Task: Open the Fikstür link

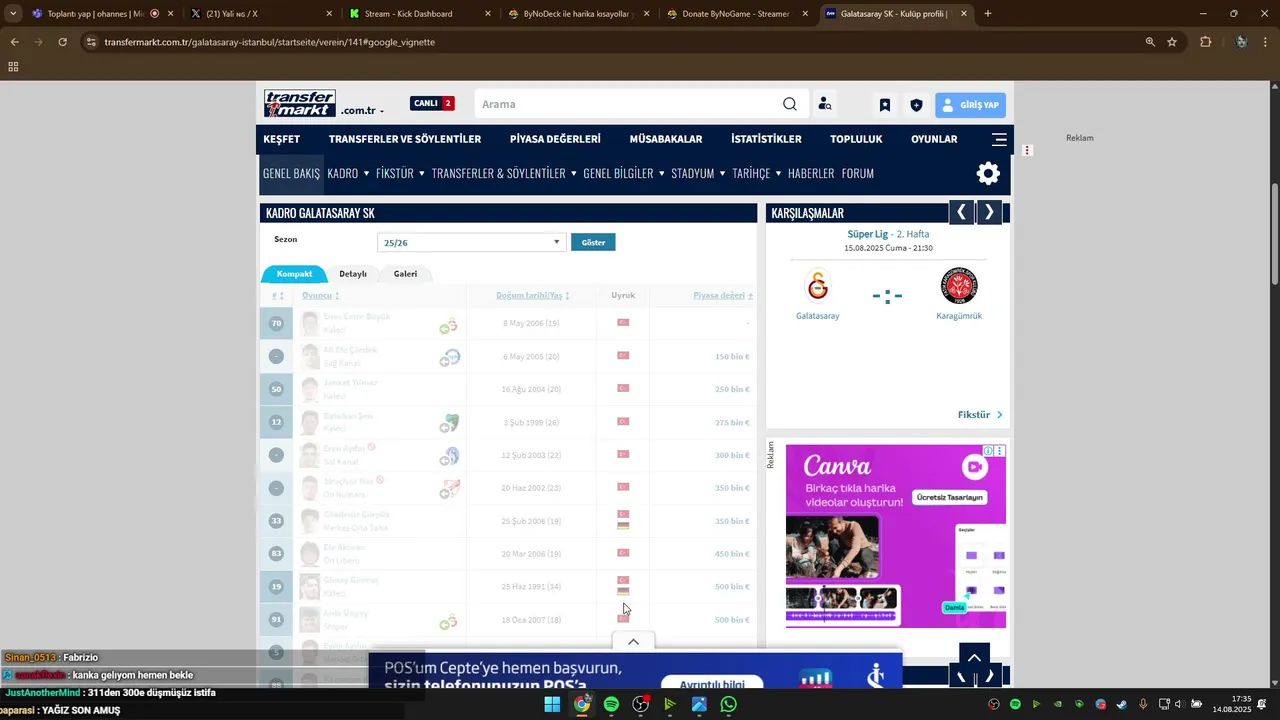Action: [980, 415]
